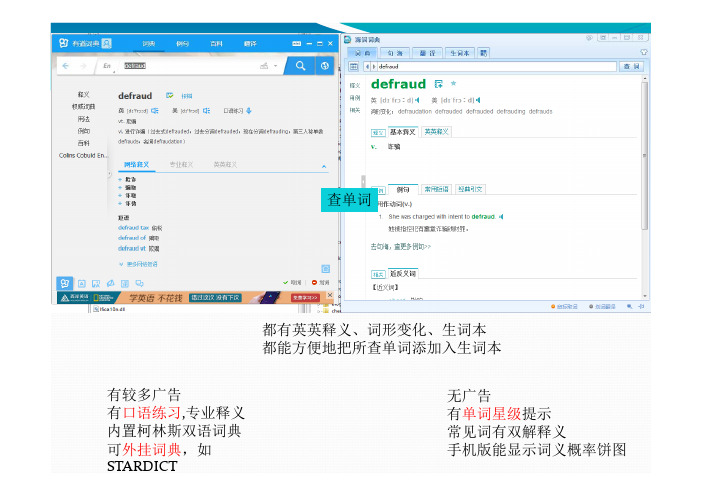Open the 'defraud tax' phrase link
The width and height of the screenshot is (702, 496).
point(133,228)
